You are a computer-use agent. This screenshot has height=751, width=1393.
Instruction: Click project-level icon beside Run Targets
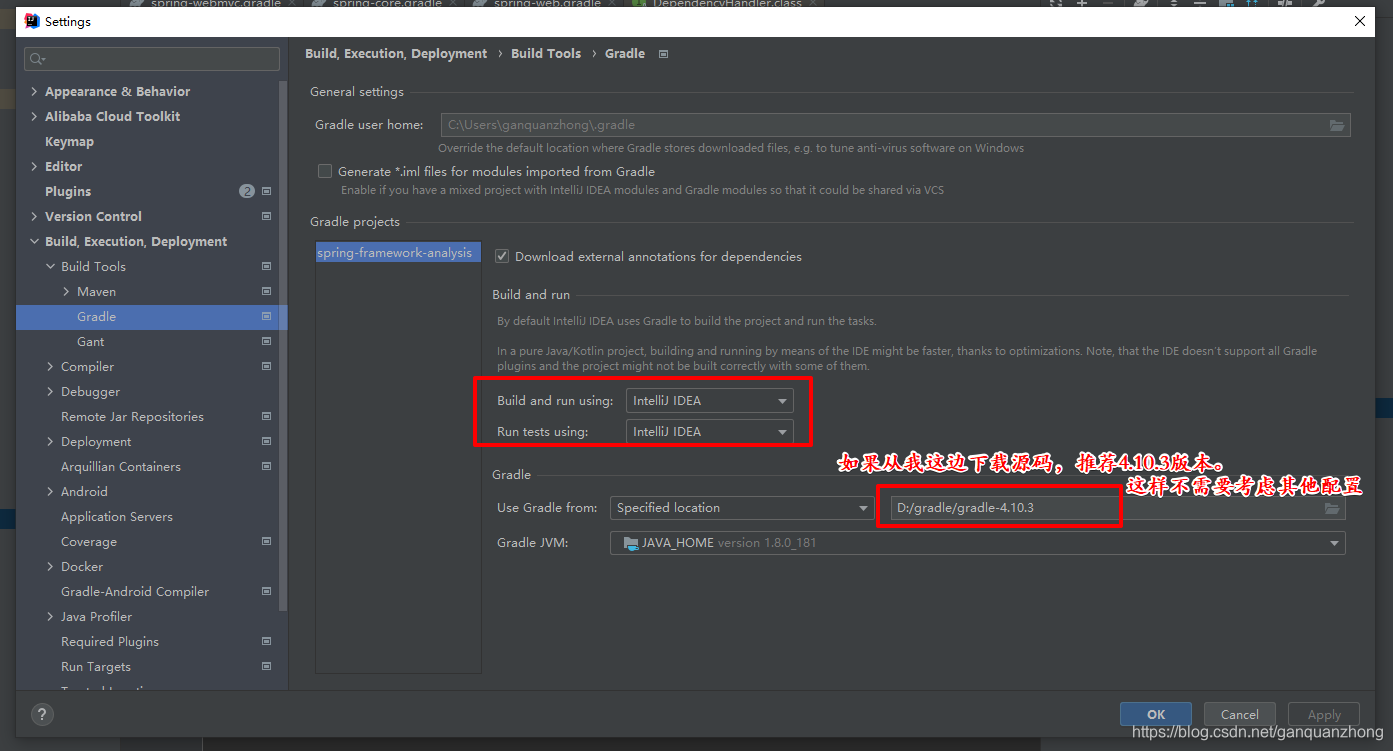266,666
